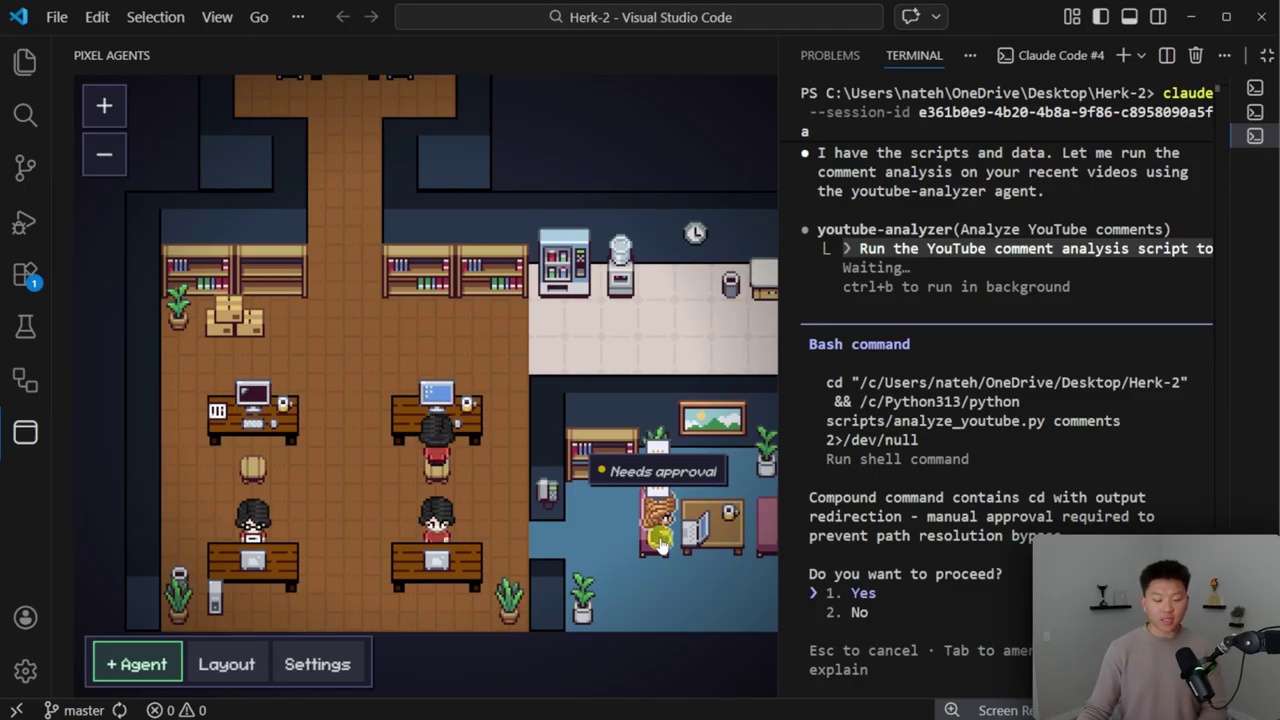Open the remote window status icon
Screen dimensions: 1280x720
16,710
